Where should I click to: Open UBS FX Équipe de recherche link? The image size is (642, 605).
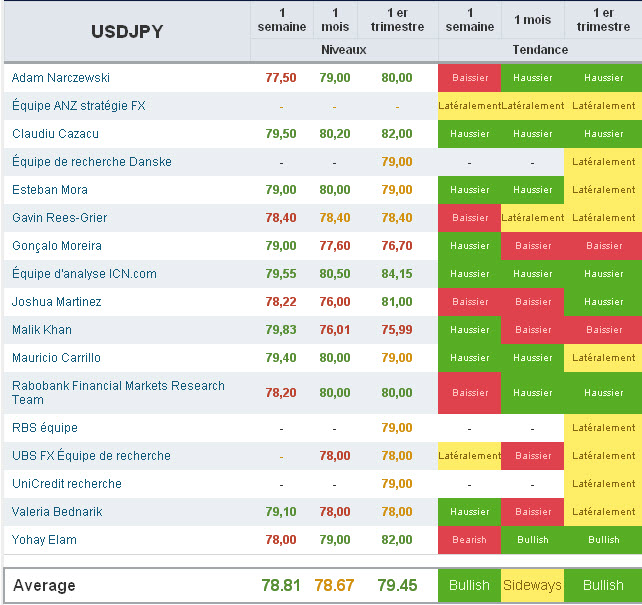click(x=91, y=456)
